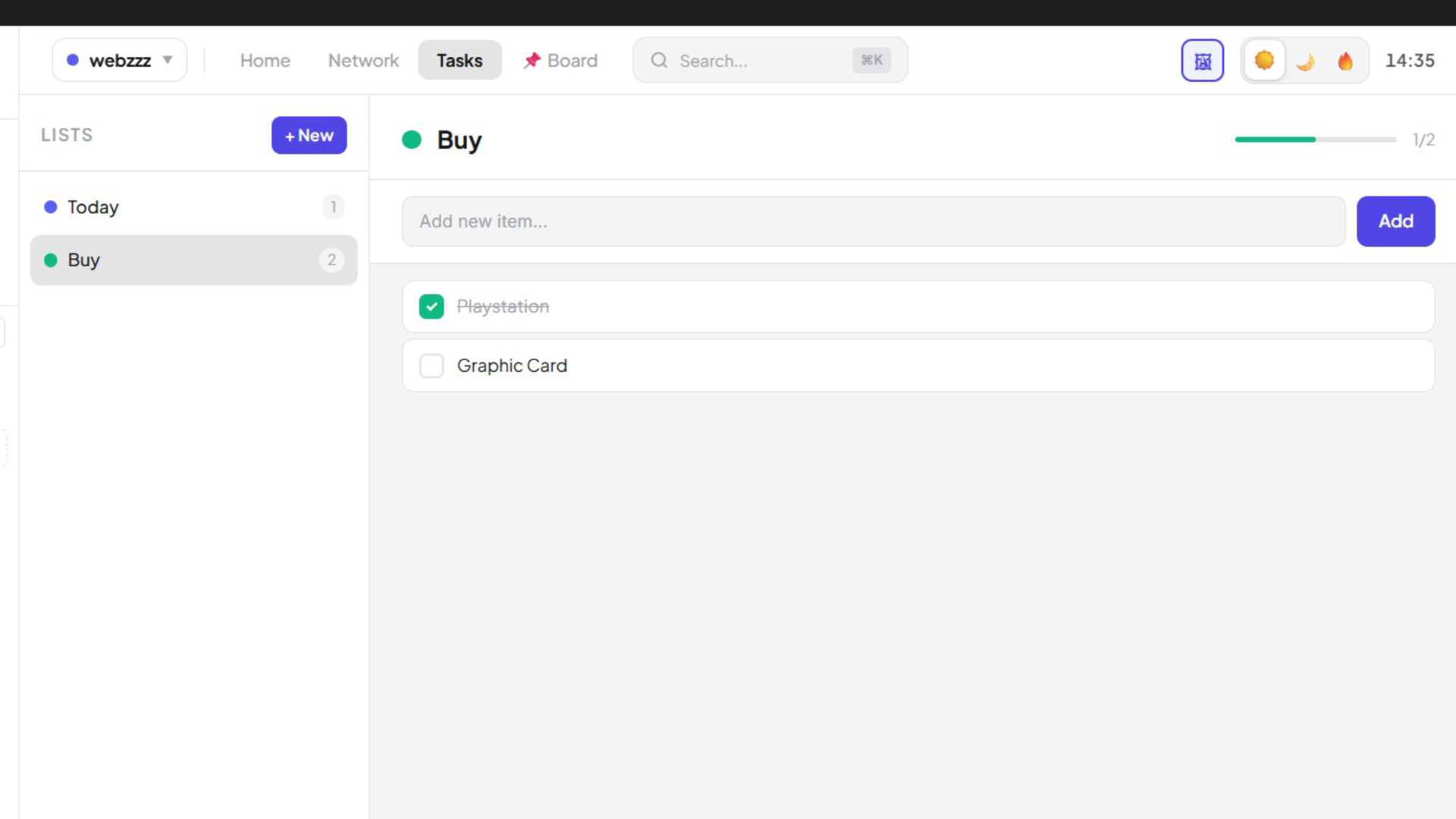This screenshot has width=1456, height=819.
Task: Switch to the sun light theme
Action: pos(1264,60)
